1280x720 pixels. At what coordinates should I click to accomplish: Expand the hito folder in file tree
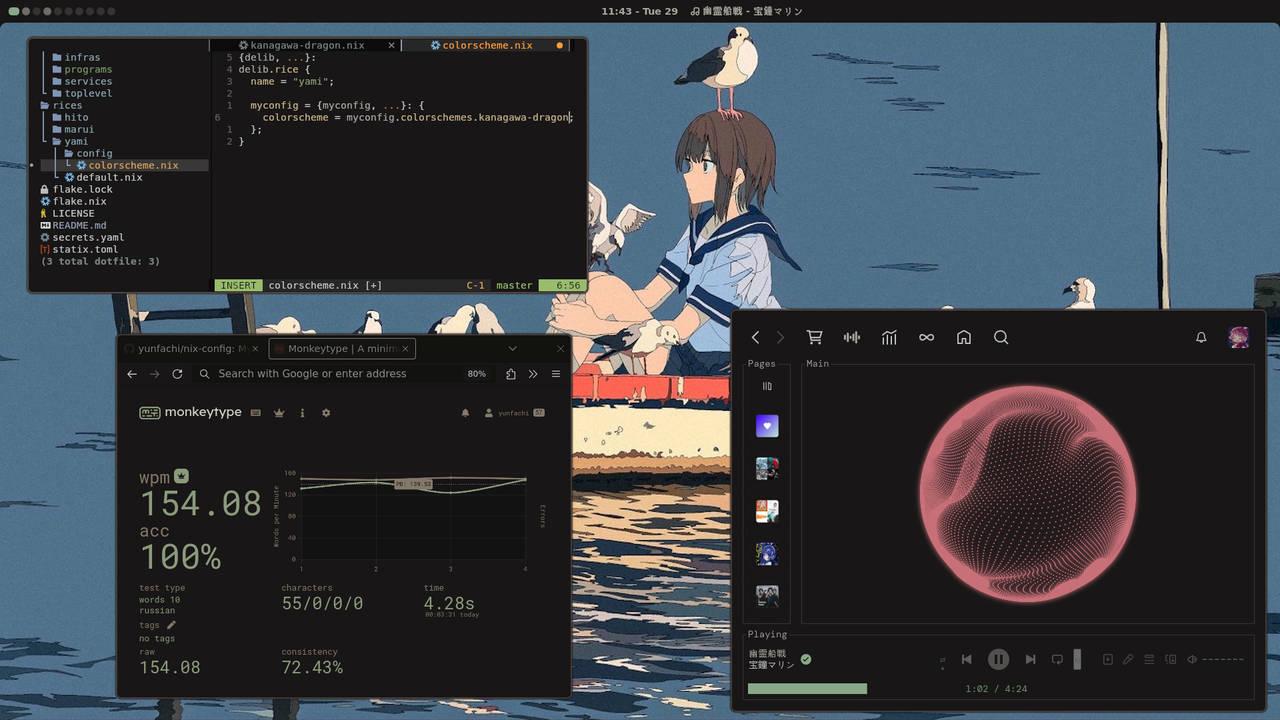(x=70, y=117)
